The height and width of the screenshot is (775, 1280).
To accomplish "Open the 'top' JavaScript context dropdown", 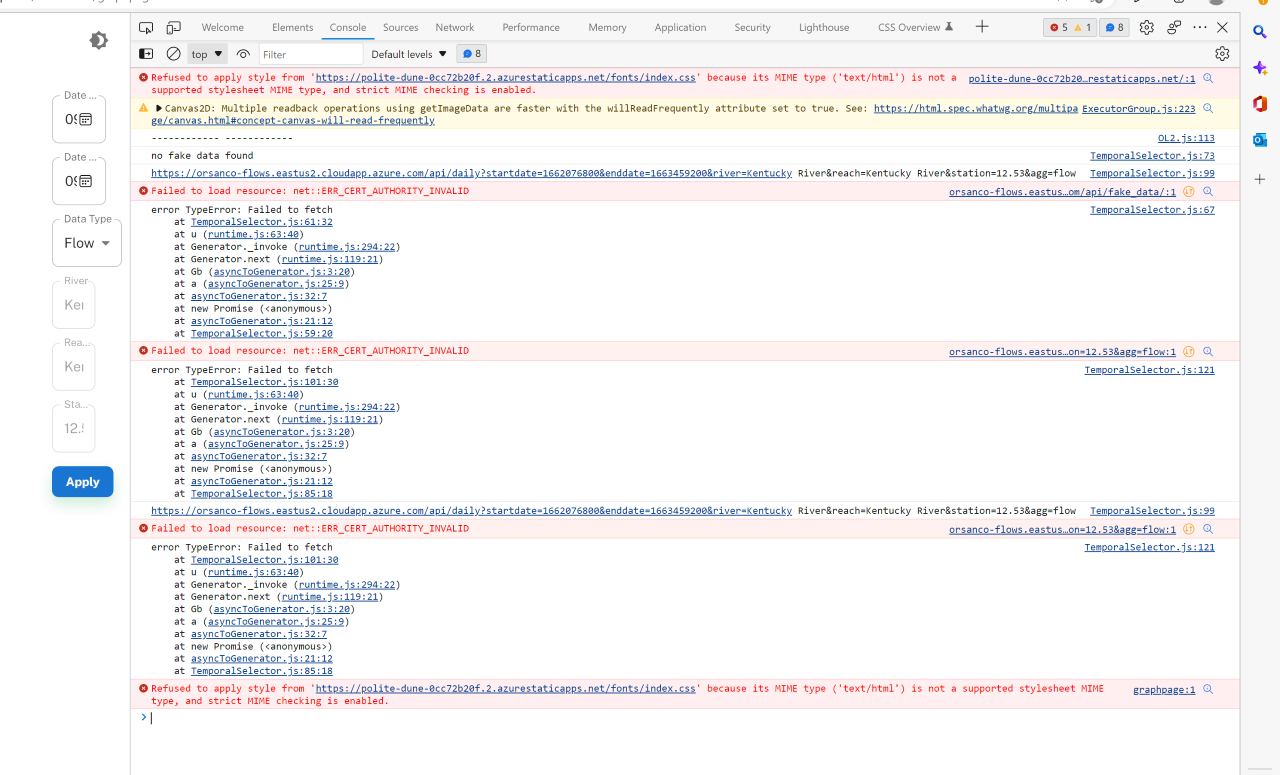I will pyautogui.click(x=208, y=54).
